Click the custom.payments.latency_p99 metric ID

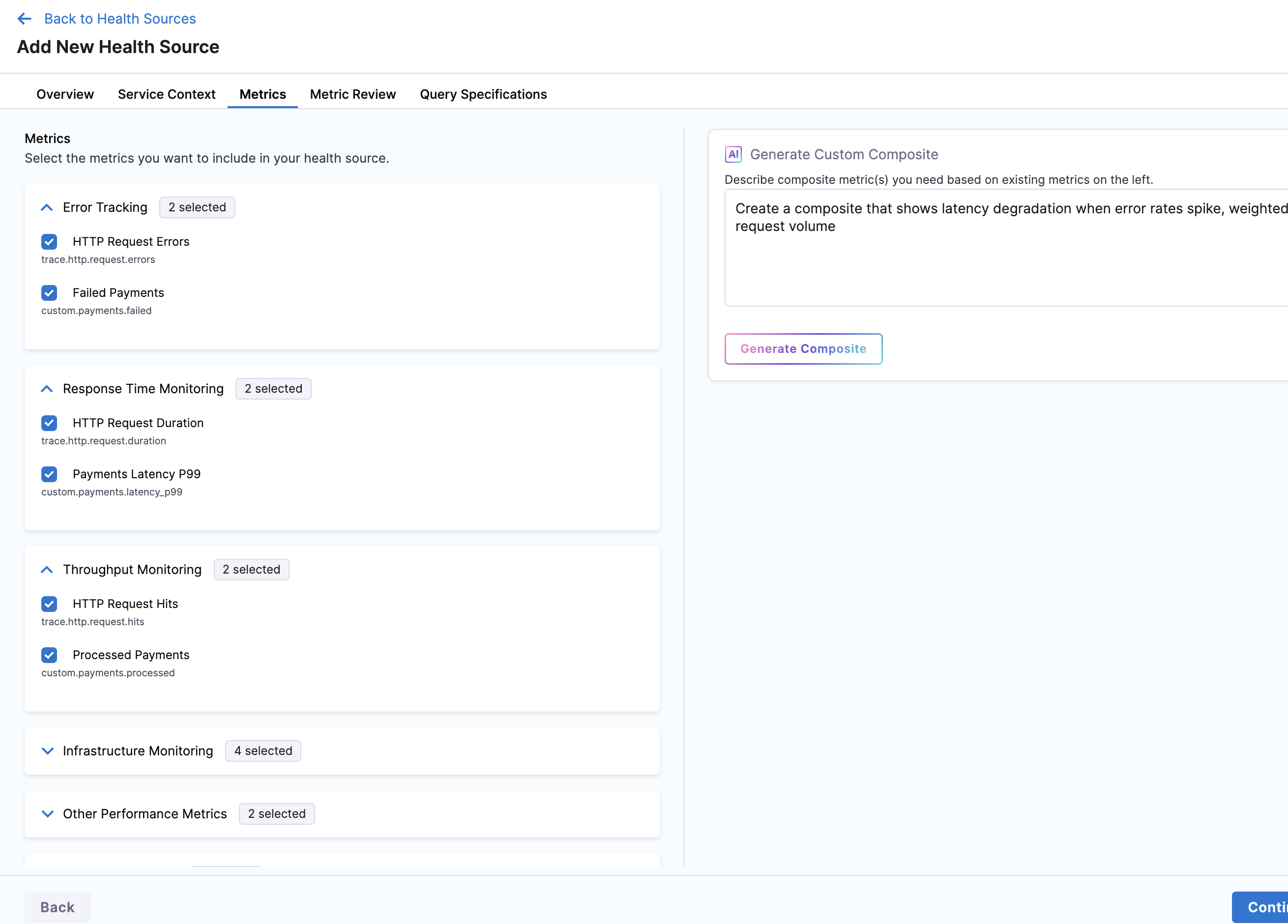(x=111, y=492)
